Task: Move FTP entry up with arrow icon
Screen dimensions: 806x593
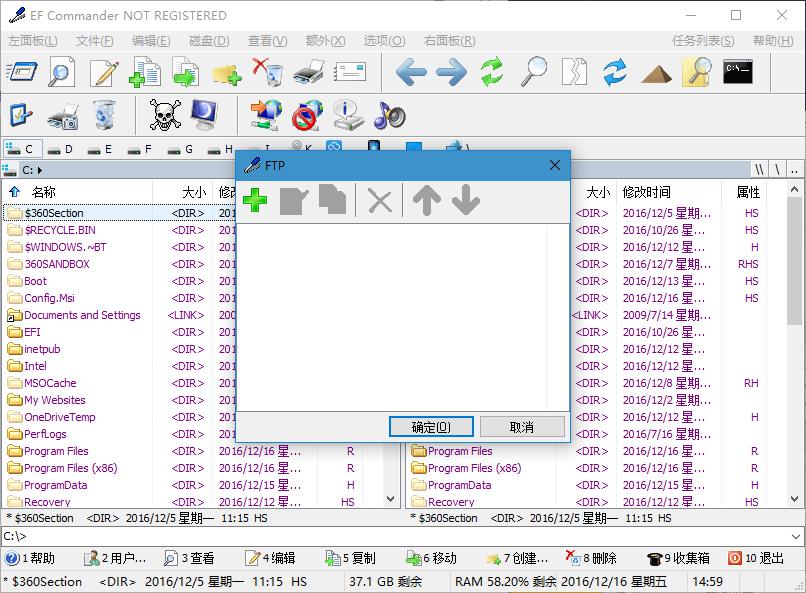Action: (x=425, y=199)
